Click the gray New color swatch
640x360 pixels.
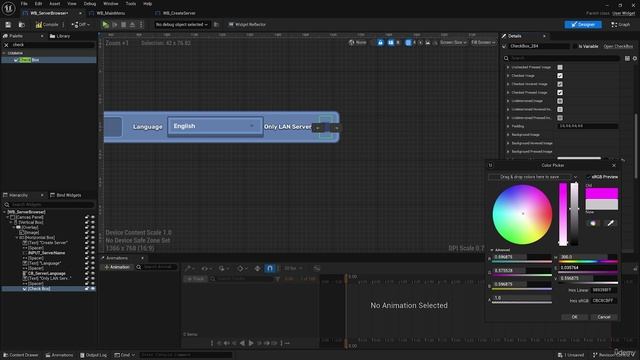[x=602, y=204]
